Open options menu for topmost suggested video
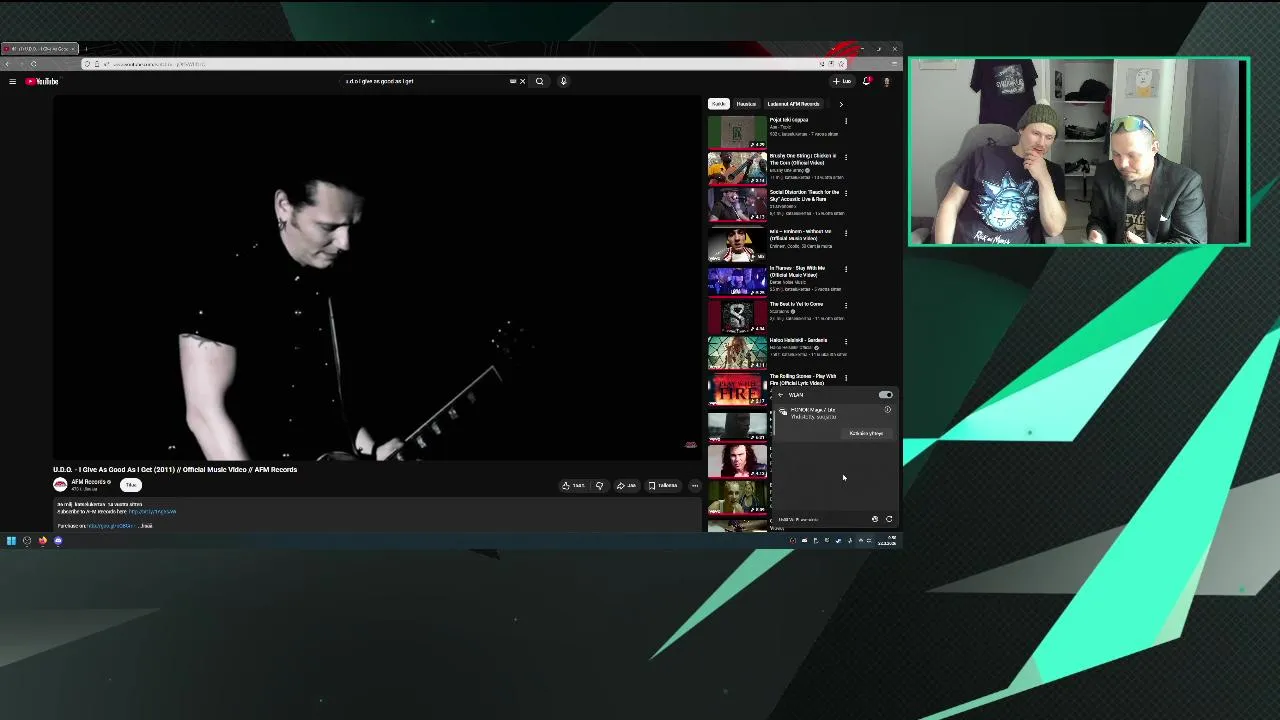The width and height of the screenshot is (1280, 720). point(846,121)
